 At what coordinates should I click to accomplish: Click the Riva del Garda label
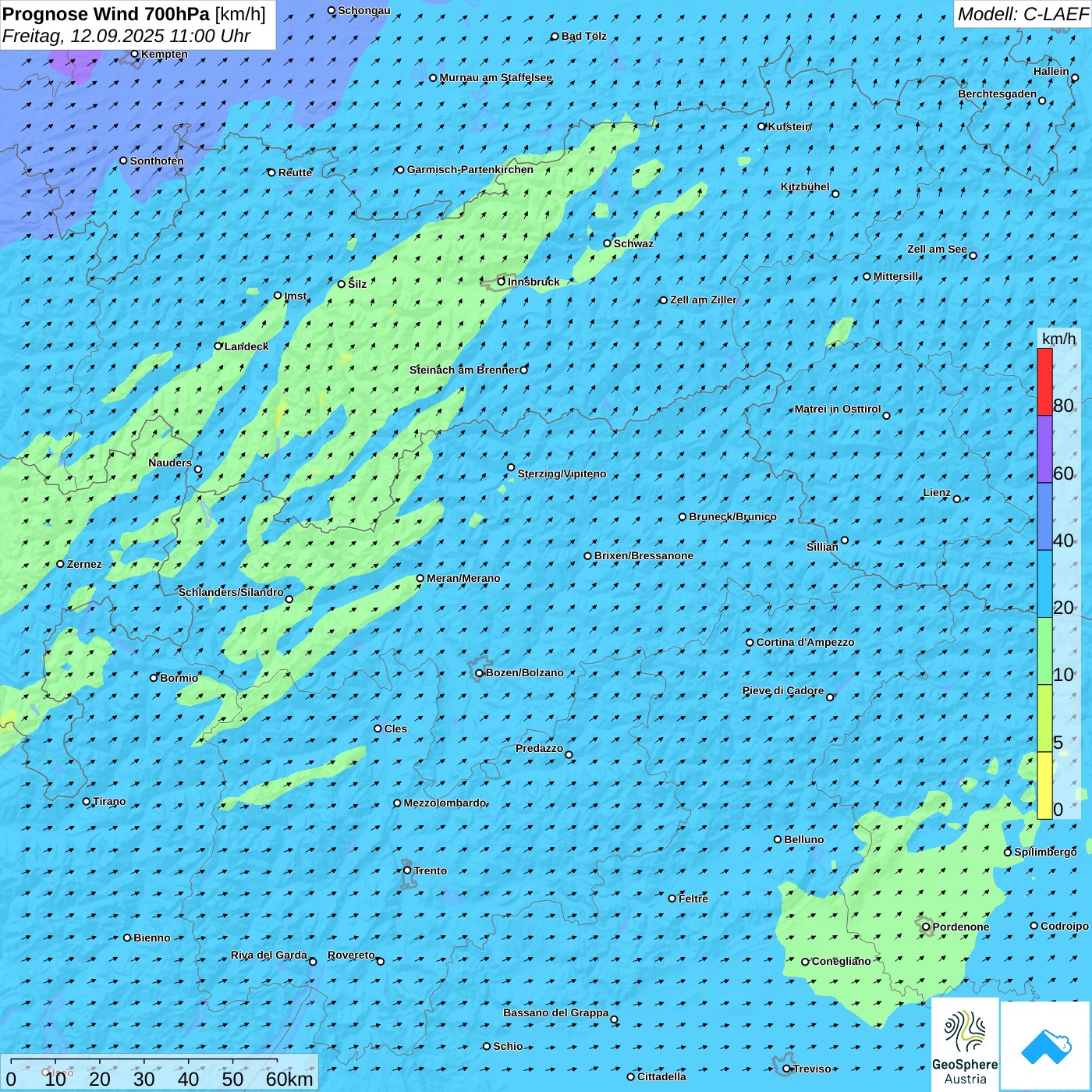269,955
